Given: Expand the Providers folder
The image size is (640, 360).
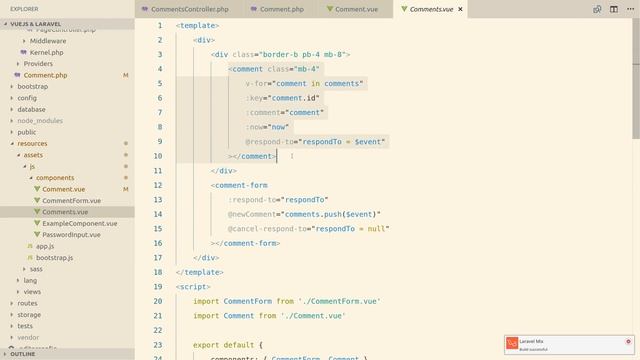Looking at the screenshot, I should coord(38,64).
